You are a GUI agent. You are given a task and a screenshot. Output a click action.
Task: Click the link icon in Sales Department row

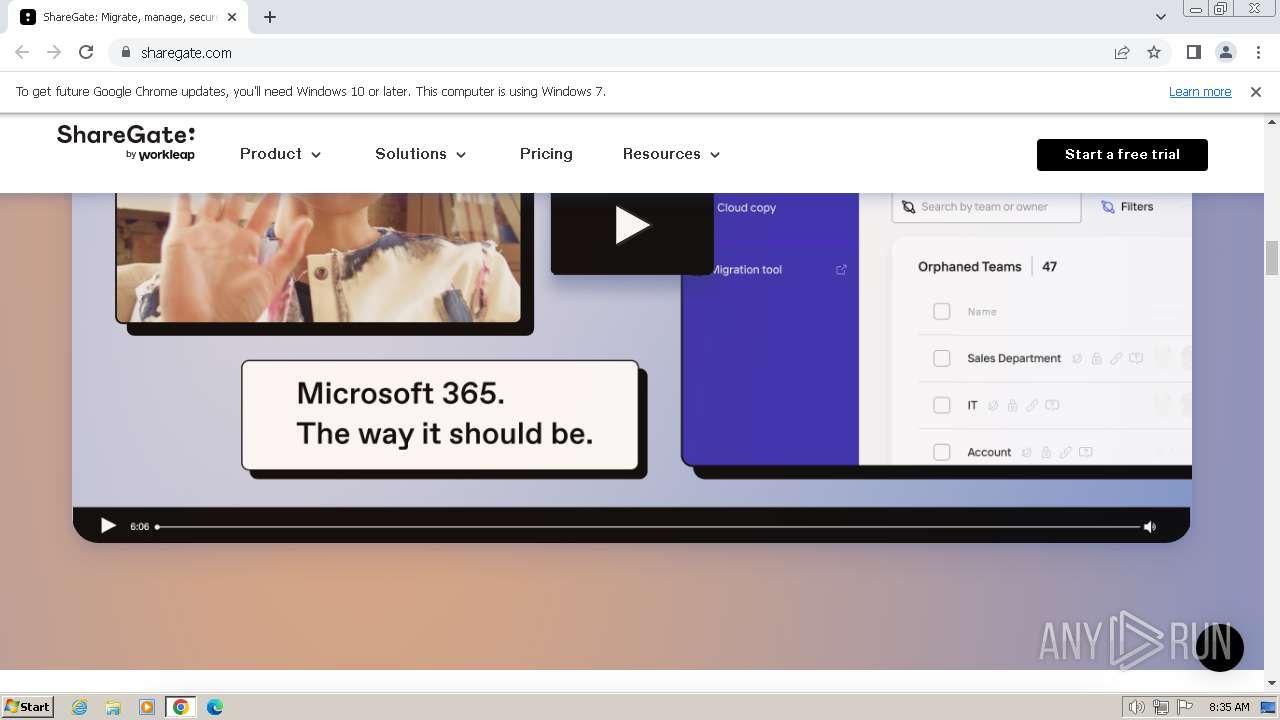click(x=1116, y=358)
